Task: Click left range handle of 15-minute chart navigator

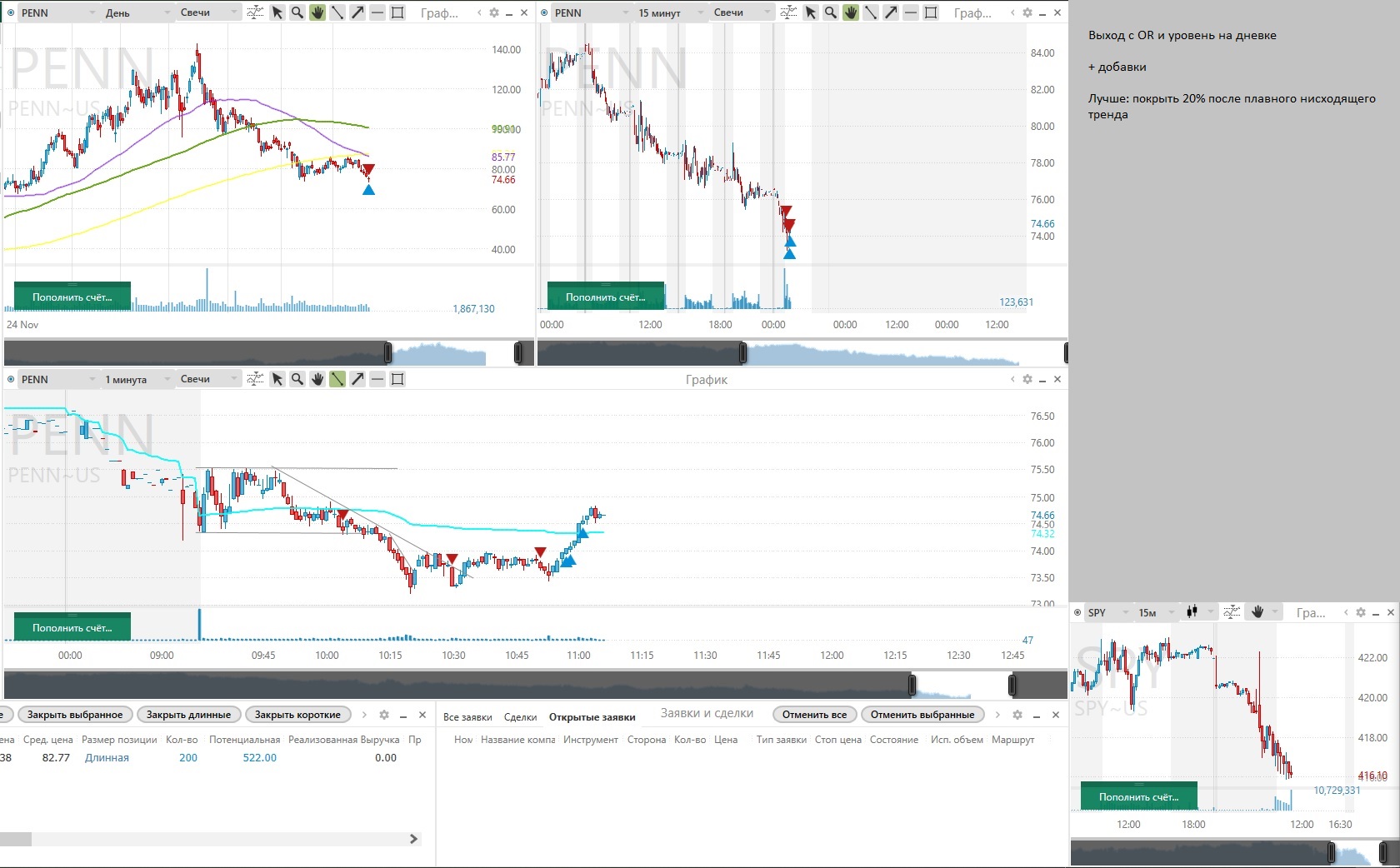Action: (x=742, y=353)
